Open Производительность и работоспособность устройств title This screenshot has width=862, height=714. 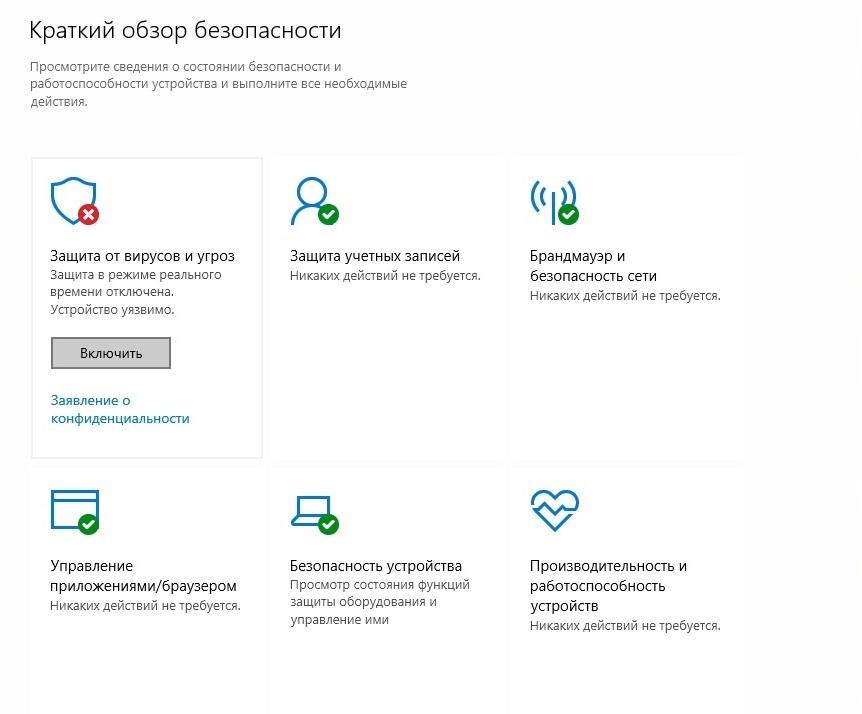pos(608,586)
